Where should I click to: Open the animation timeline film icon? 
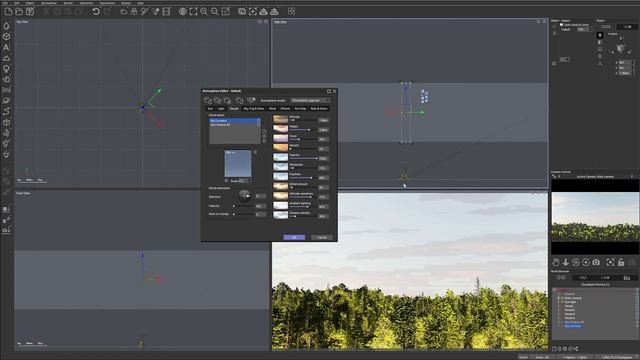(166, 11)
